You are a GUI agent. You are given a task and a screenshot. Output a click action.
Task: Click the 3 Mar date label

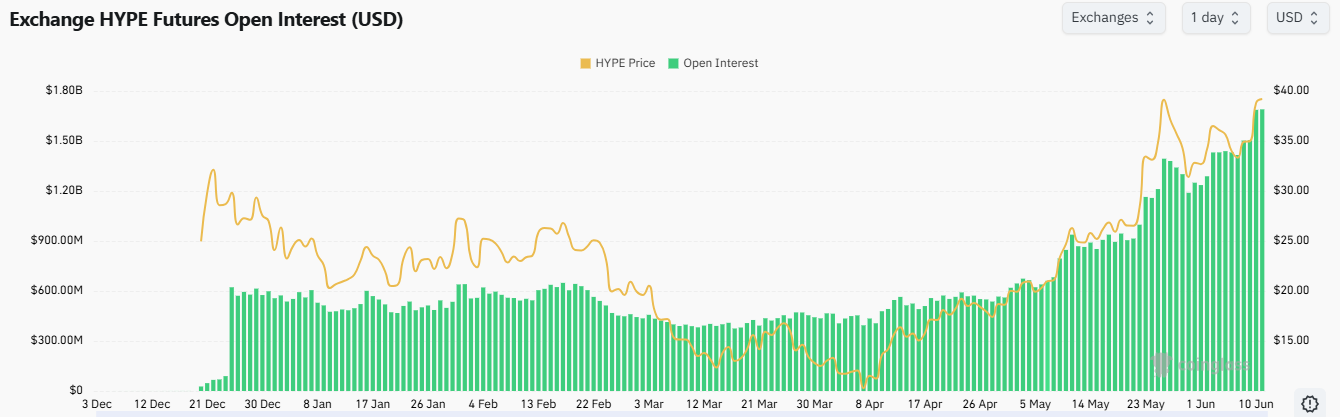tap(648, 404)
